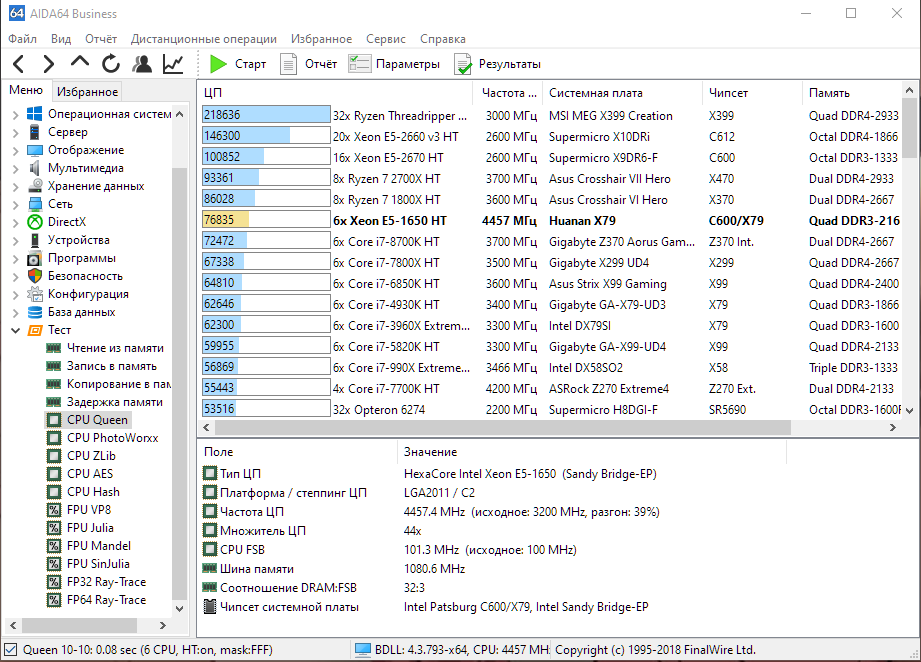Open the user management icon

pyautogui.click(x=142, y=63)
